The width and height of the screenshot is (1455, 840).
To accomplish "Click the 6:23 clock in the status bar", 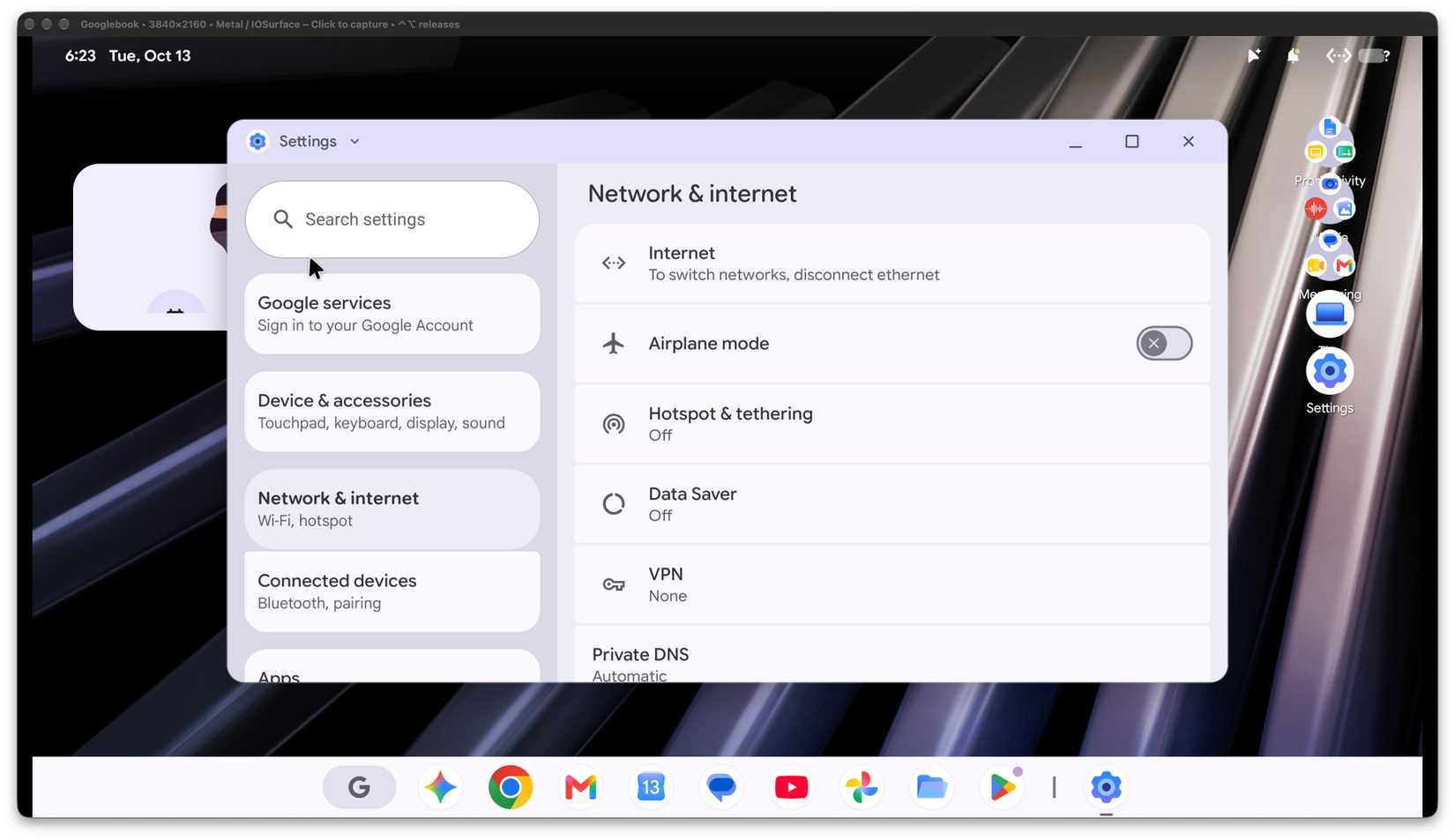I will [x=80, y=56].
